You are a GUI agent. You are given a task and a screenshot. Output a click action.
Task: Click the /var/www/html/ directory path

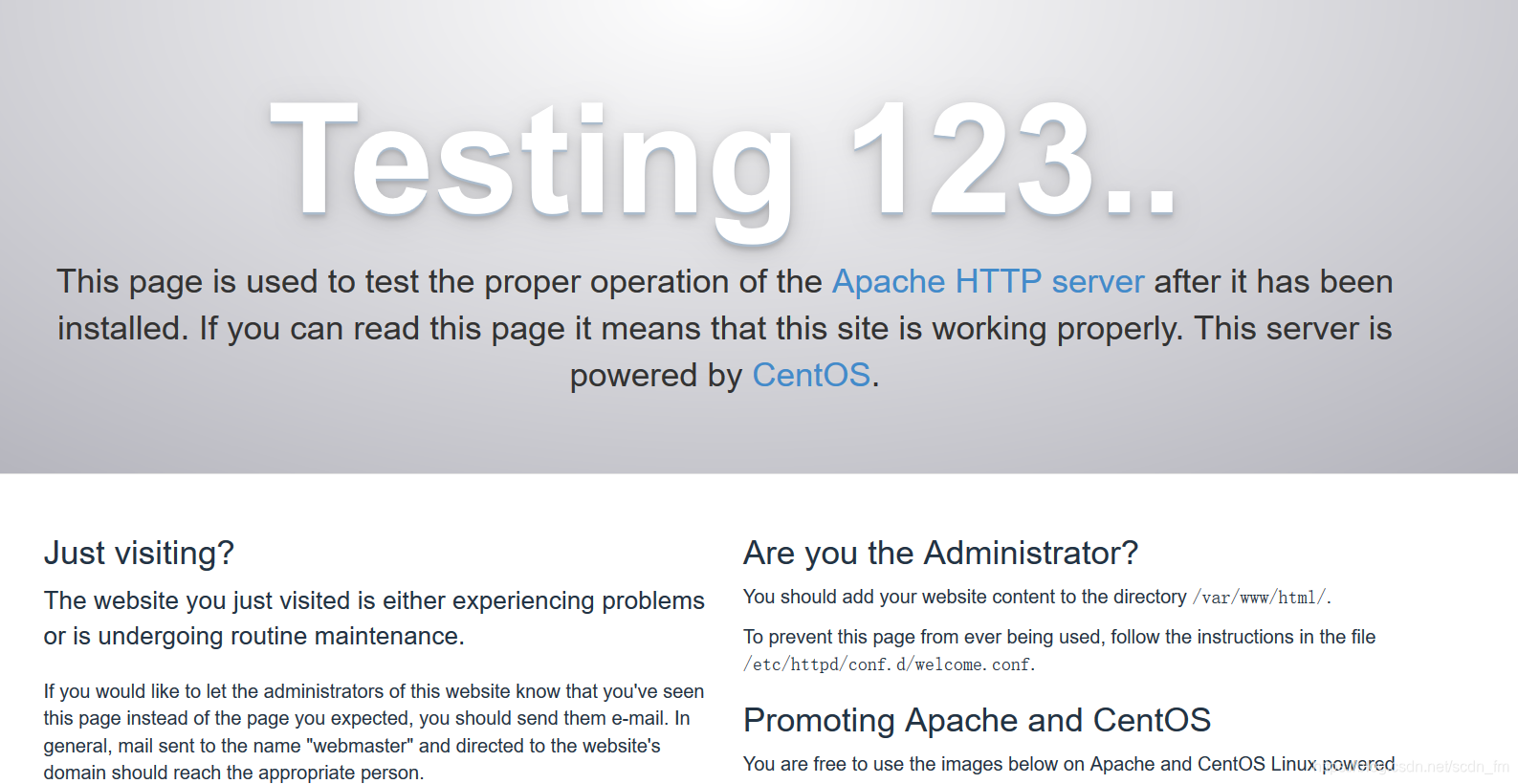[1260, 598]
